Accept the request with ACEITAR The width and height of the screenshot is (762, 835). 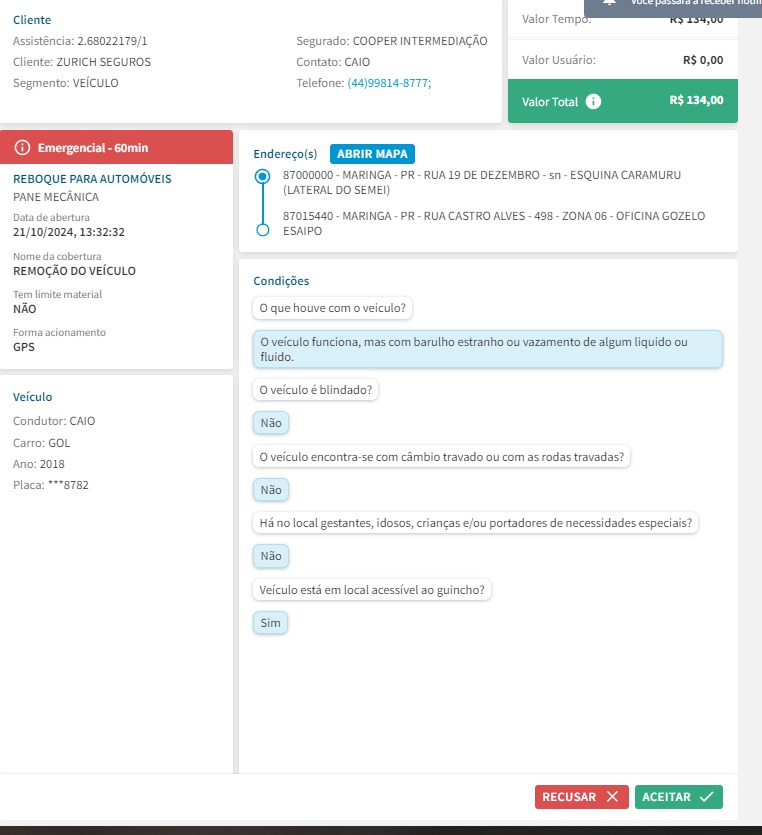click(678, 797)
